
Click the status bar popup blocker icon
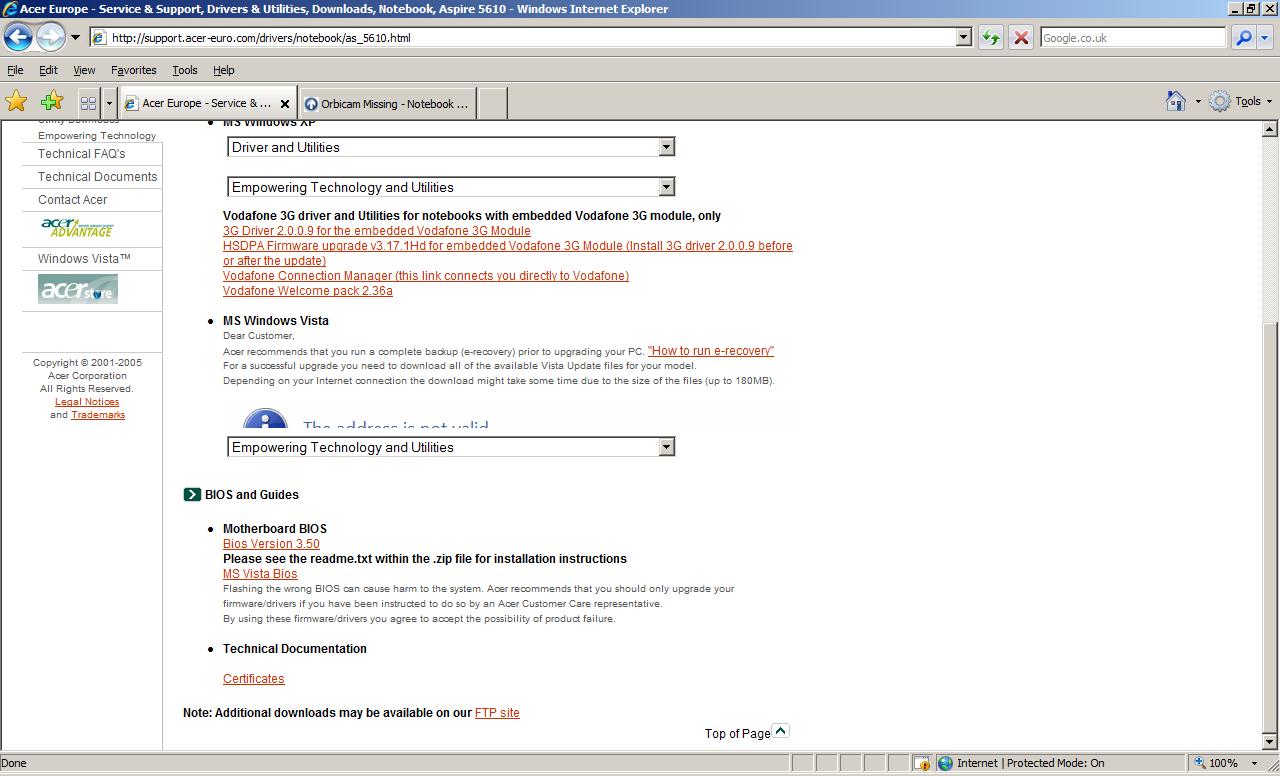click(x=922, y=763)
